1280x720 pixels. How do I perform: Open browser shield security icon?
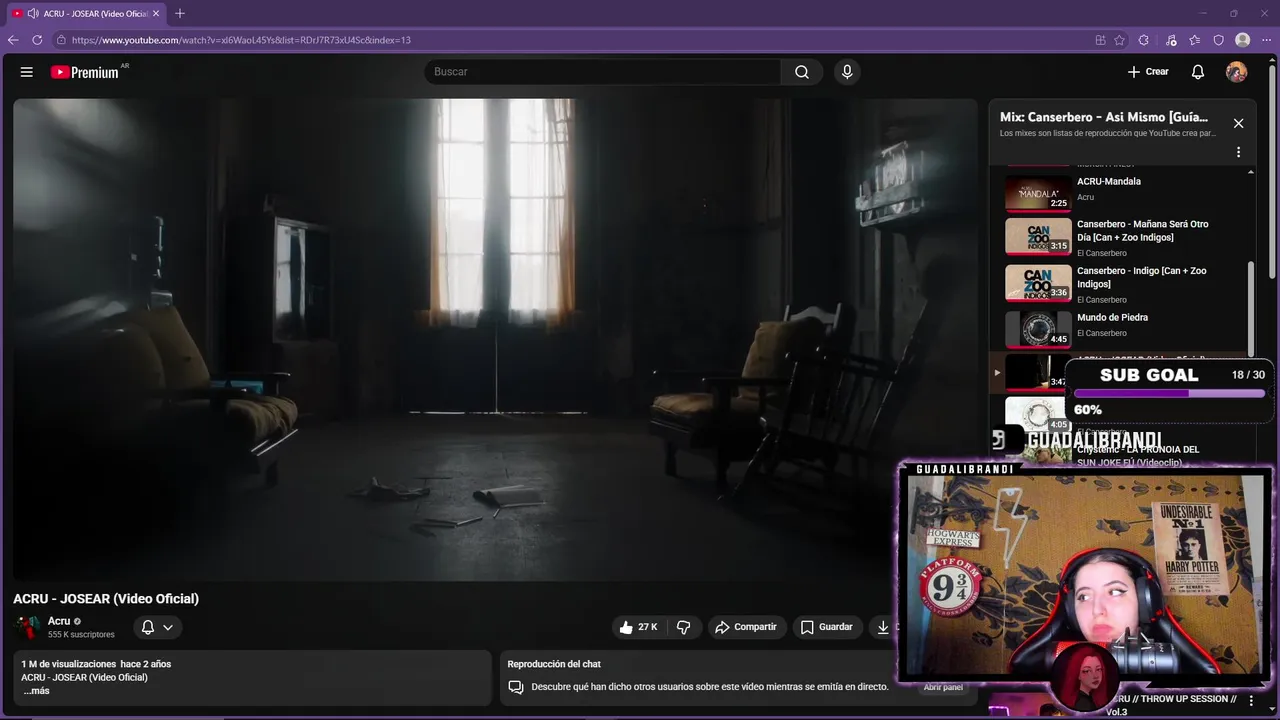click(1219, 40)
